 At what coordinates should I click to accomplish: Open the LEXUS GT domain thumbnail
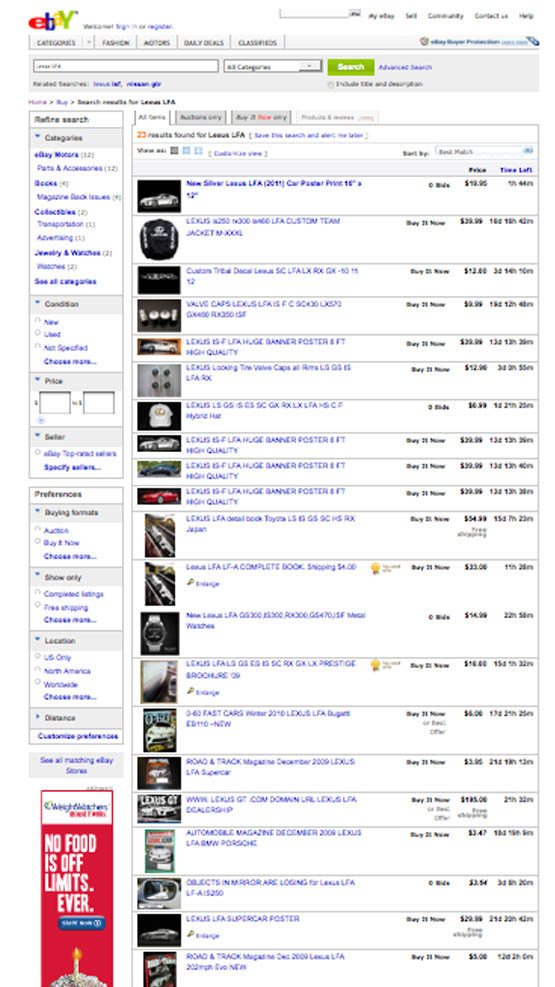coord(159,809)
